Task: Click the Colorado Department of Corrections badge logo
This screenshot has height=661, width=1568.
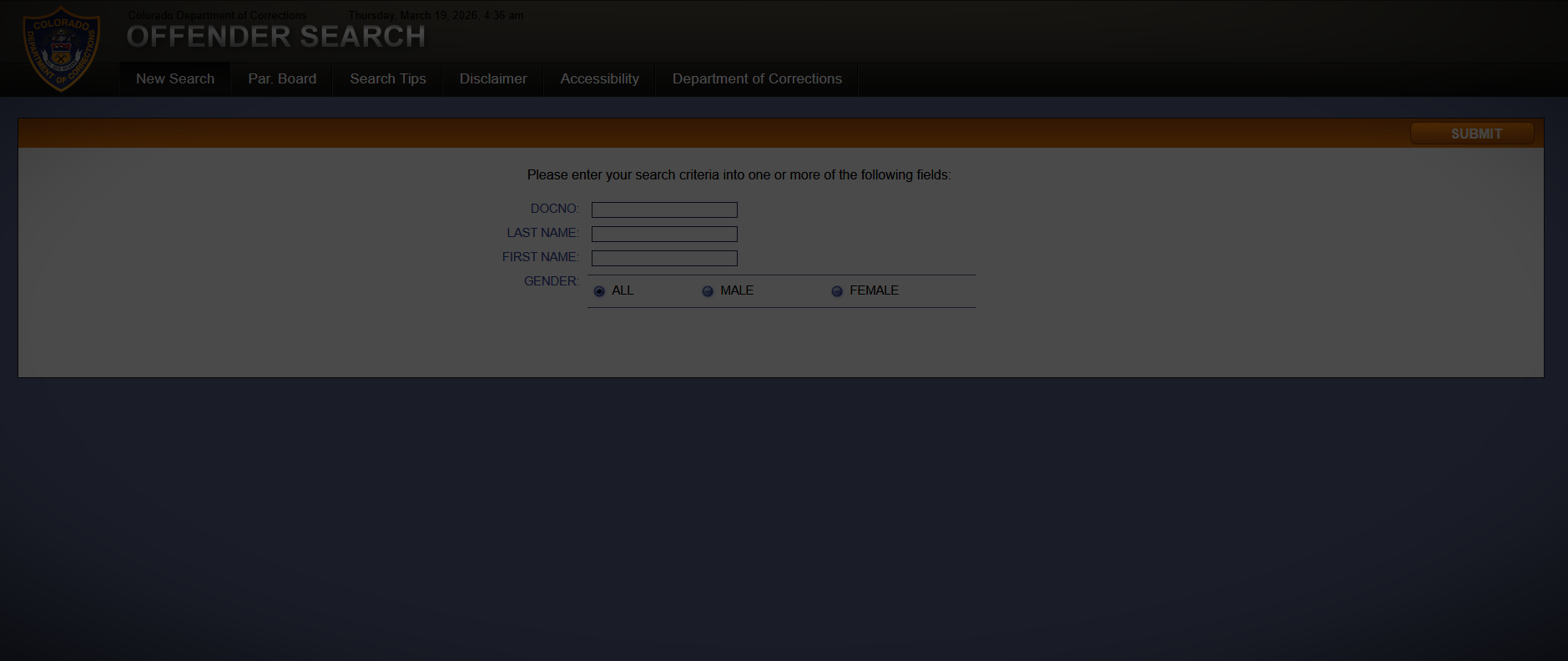Action: tap(62, 48)
